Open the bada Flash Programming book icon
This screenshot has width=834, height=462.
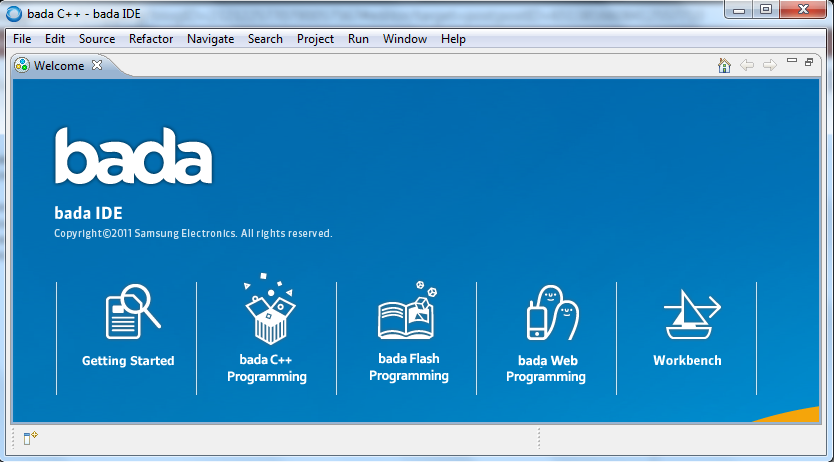coord(407,310)
